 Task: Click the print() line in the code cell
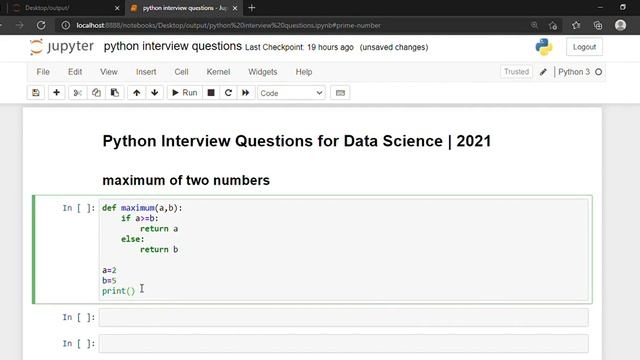pyautogui.click(x=118, y=291)
